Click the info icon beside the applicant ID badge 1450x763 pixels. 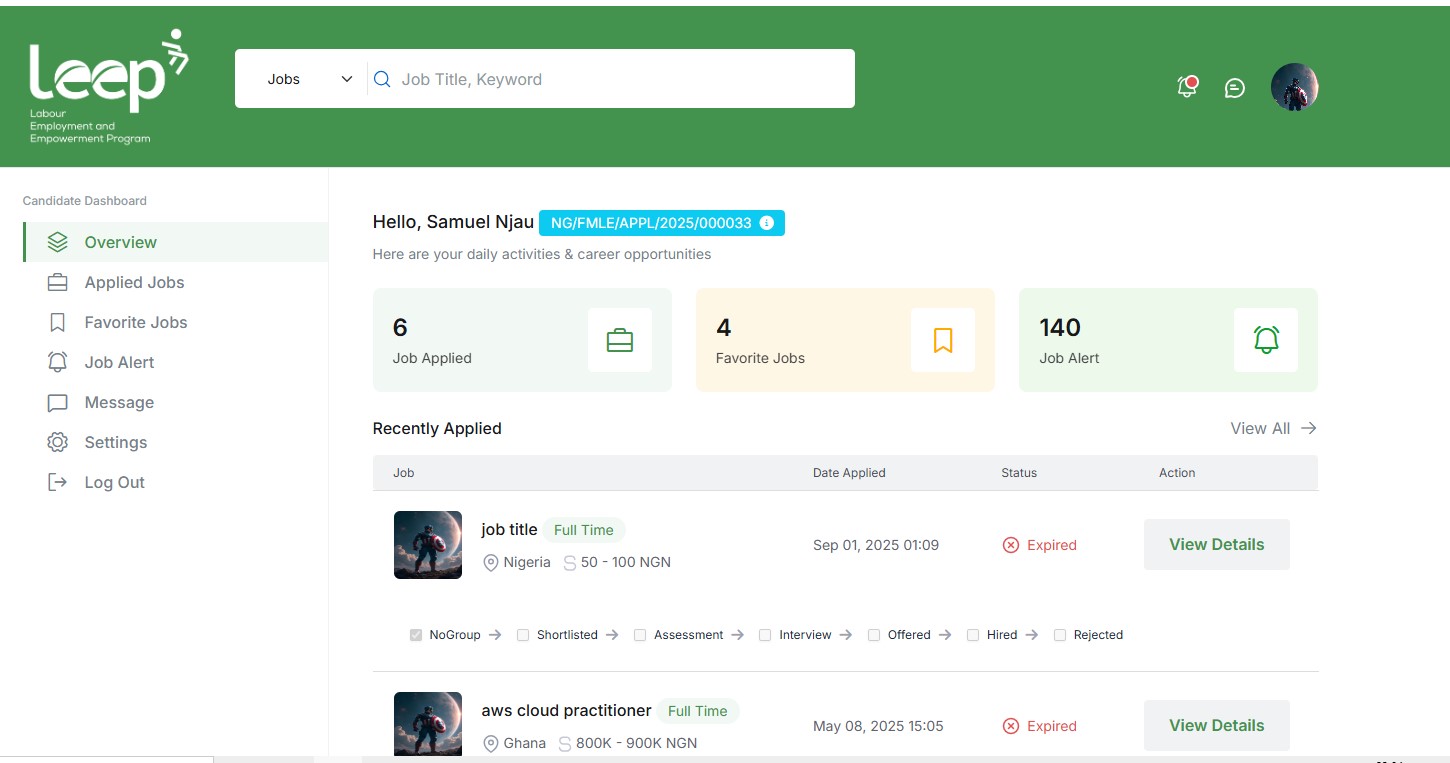click(765, 223)
